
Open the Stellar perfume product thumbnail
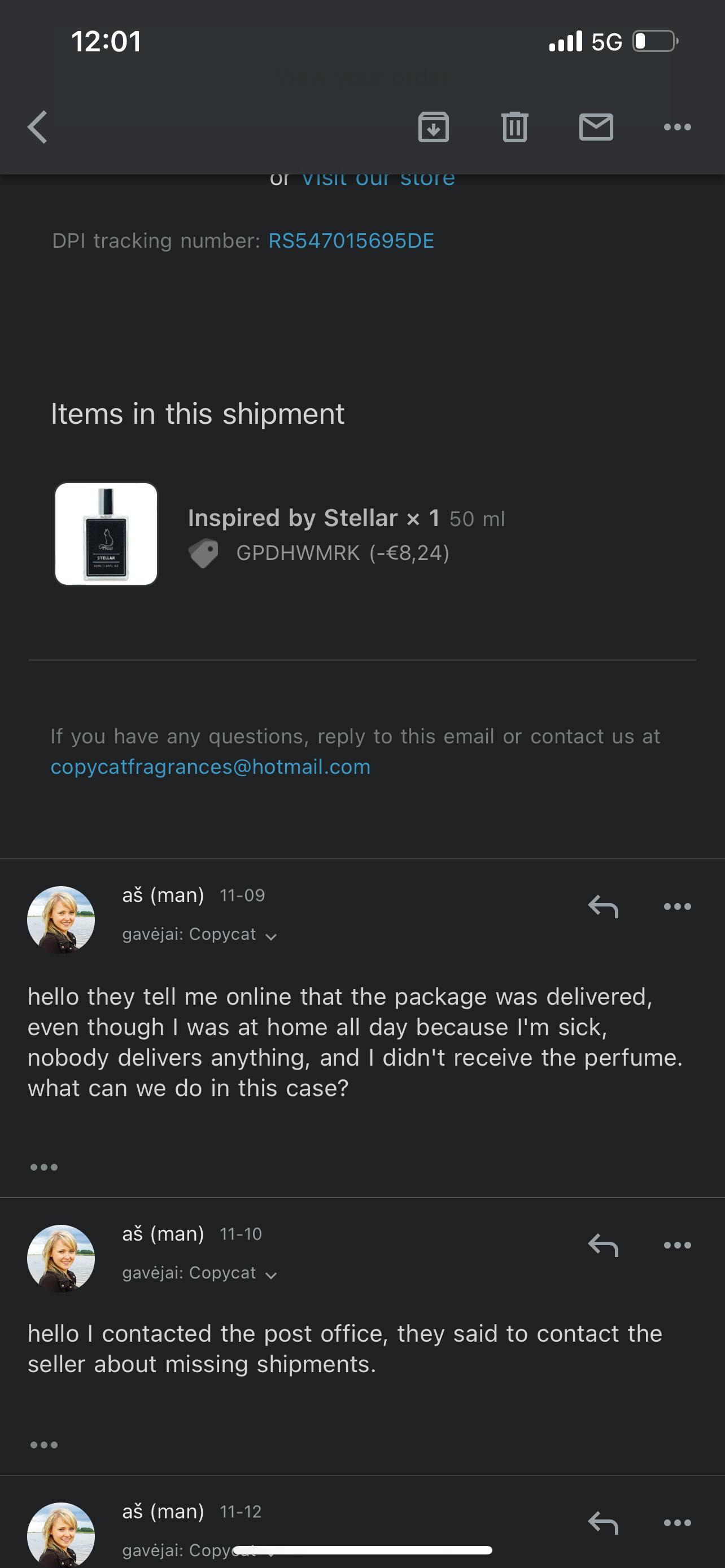tap(107, 534)
